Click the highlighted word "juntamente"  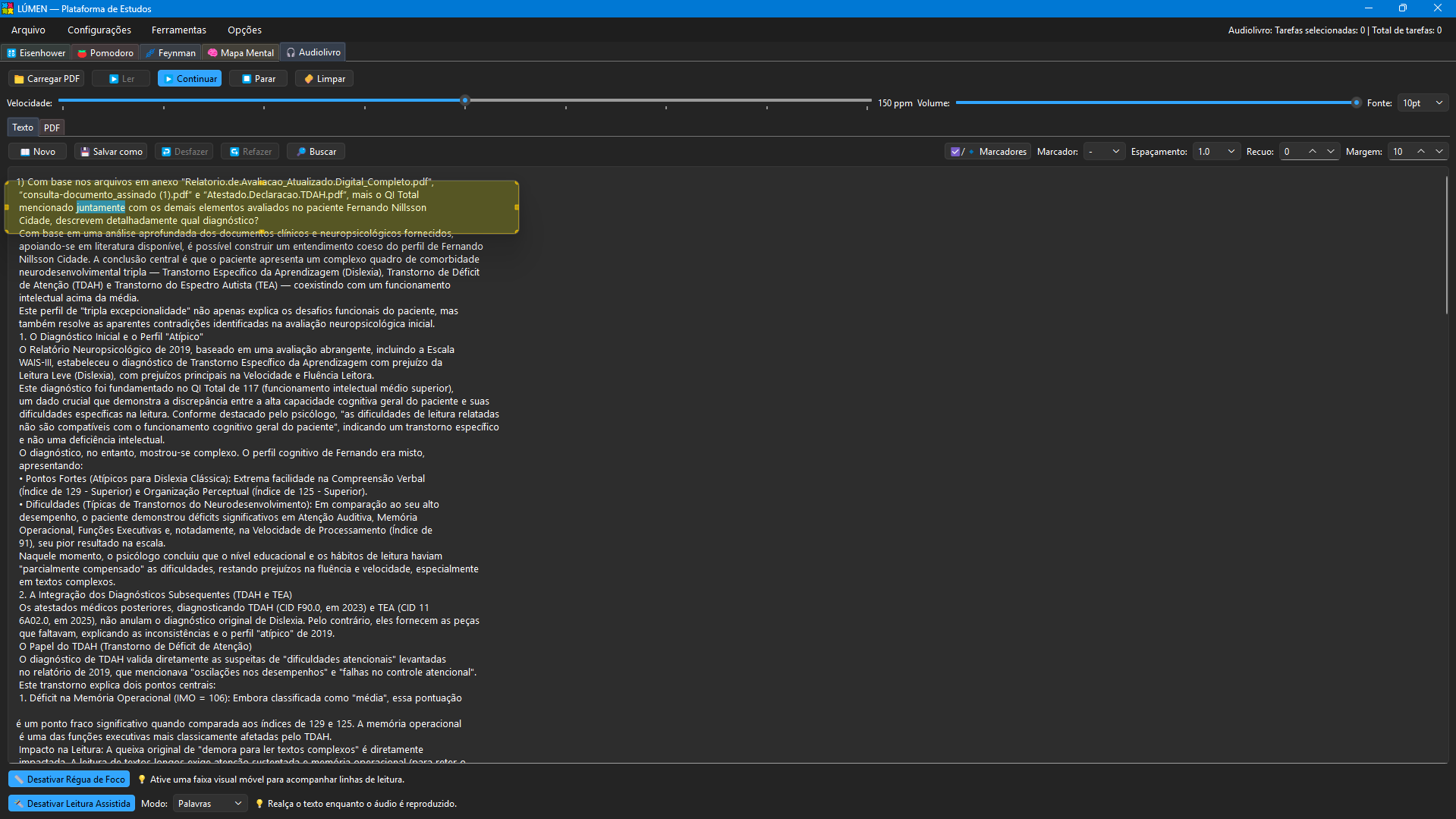(x=101, y=208)
